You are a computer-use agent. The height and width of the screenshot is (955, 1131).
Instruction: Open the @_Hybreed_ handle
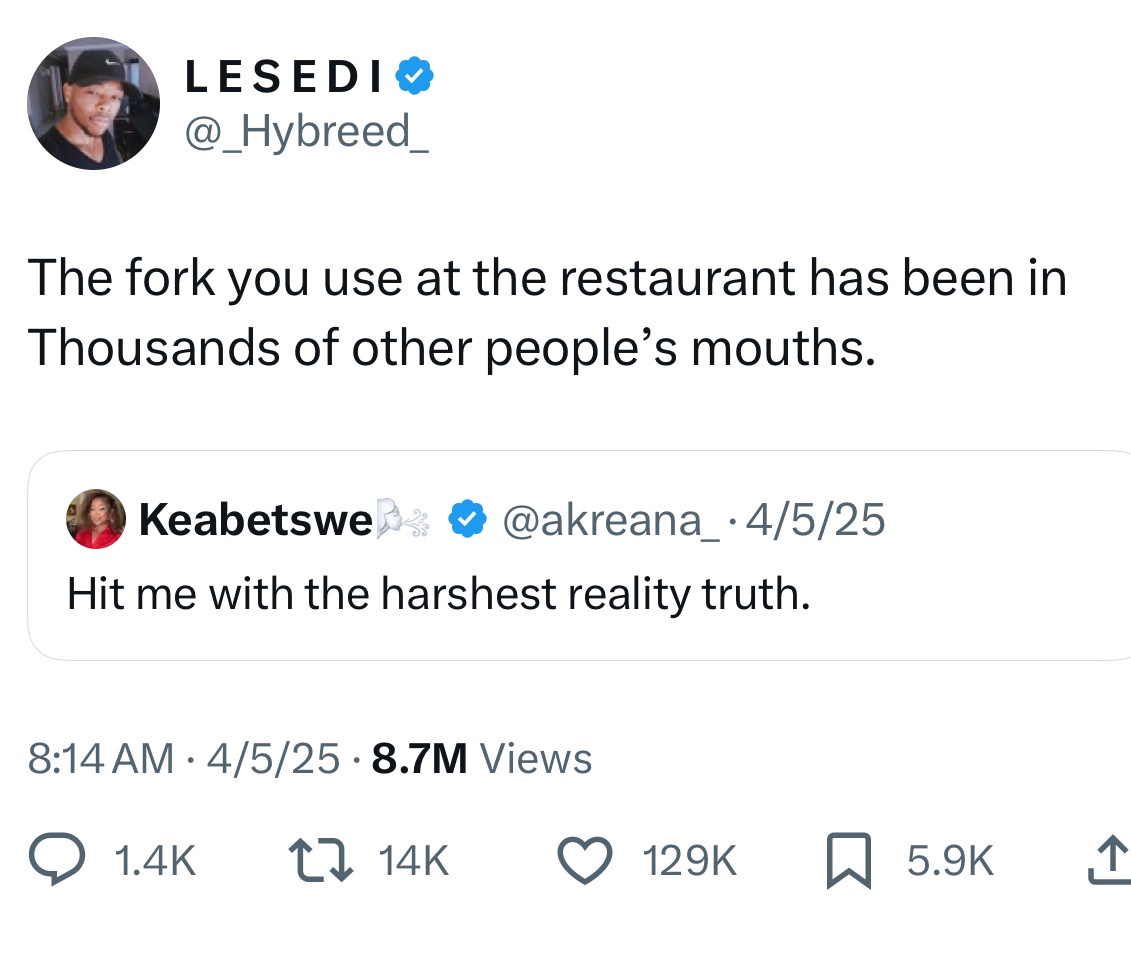tap(306, 131)
